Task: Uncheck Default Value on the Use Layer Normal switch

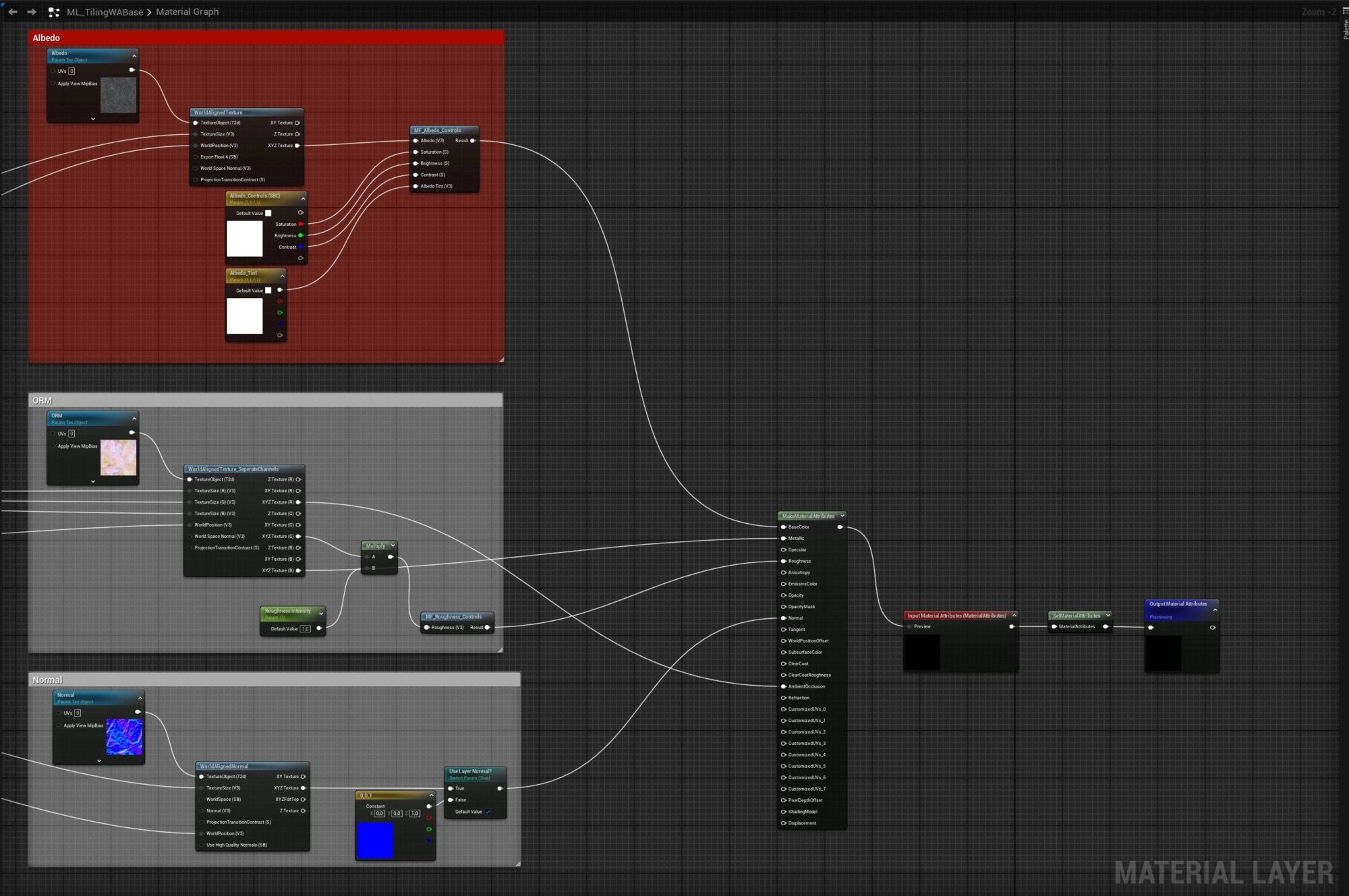Action: tap(488, 812)
